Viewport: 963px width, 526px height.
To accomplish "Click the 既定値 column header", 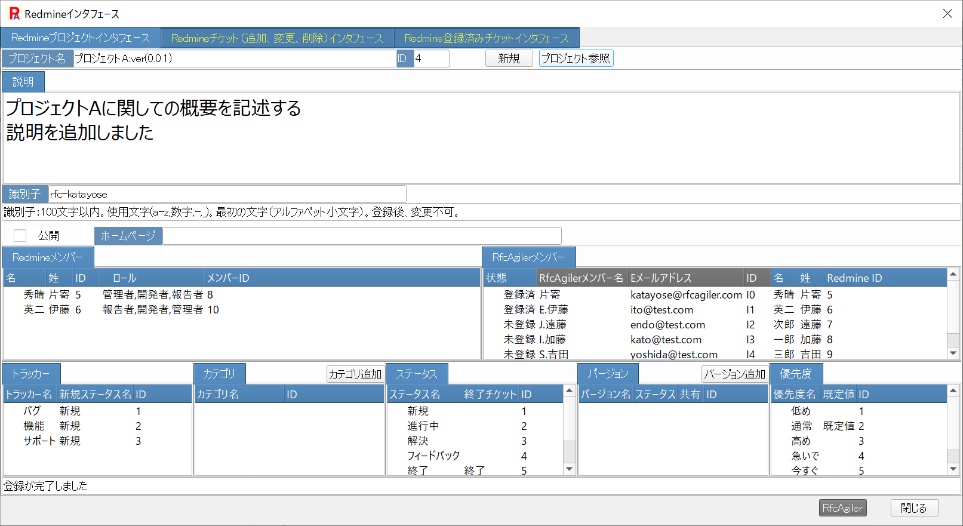I will tap(838, 394).
